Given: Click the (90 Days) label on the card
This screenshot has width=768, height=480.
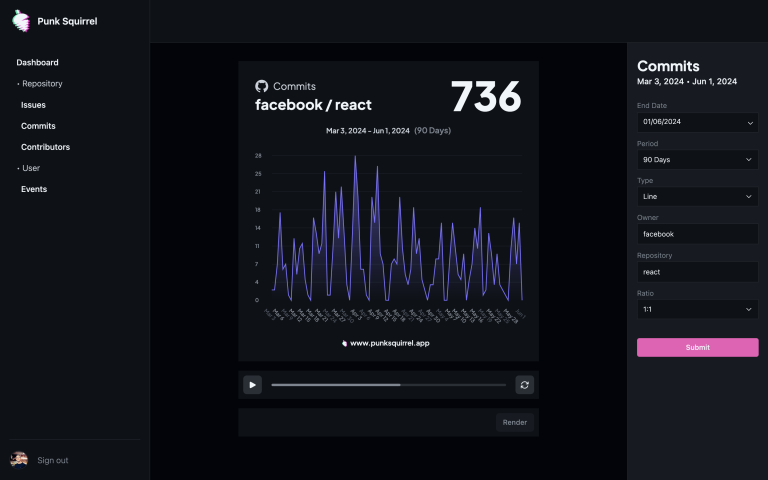Looking at the screenshot, I should [432, 130].
